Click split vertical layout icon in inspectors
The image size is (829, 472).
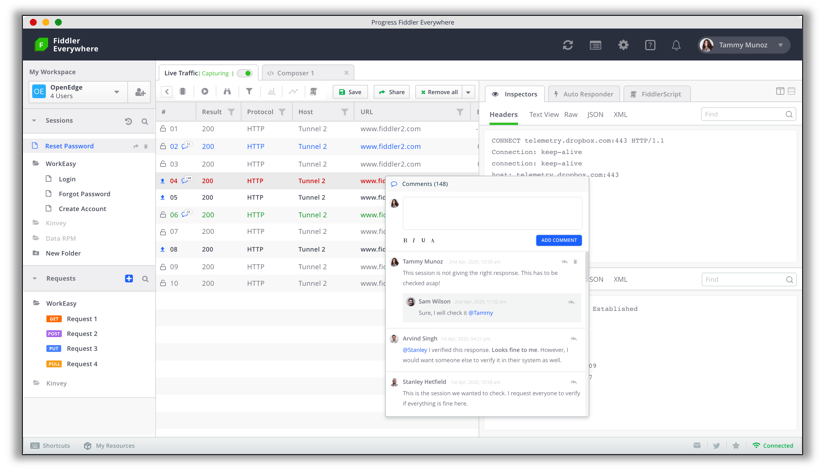780,91
